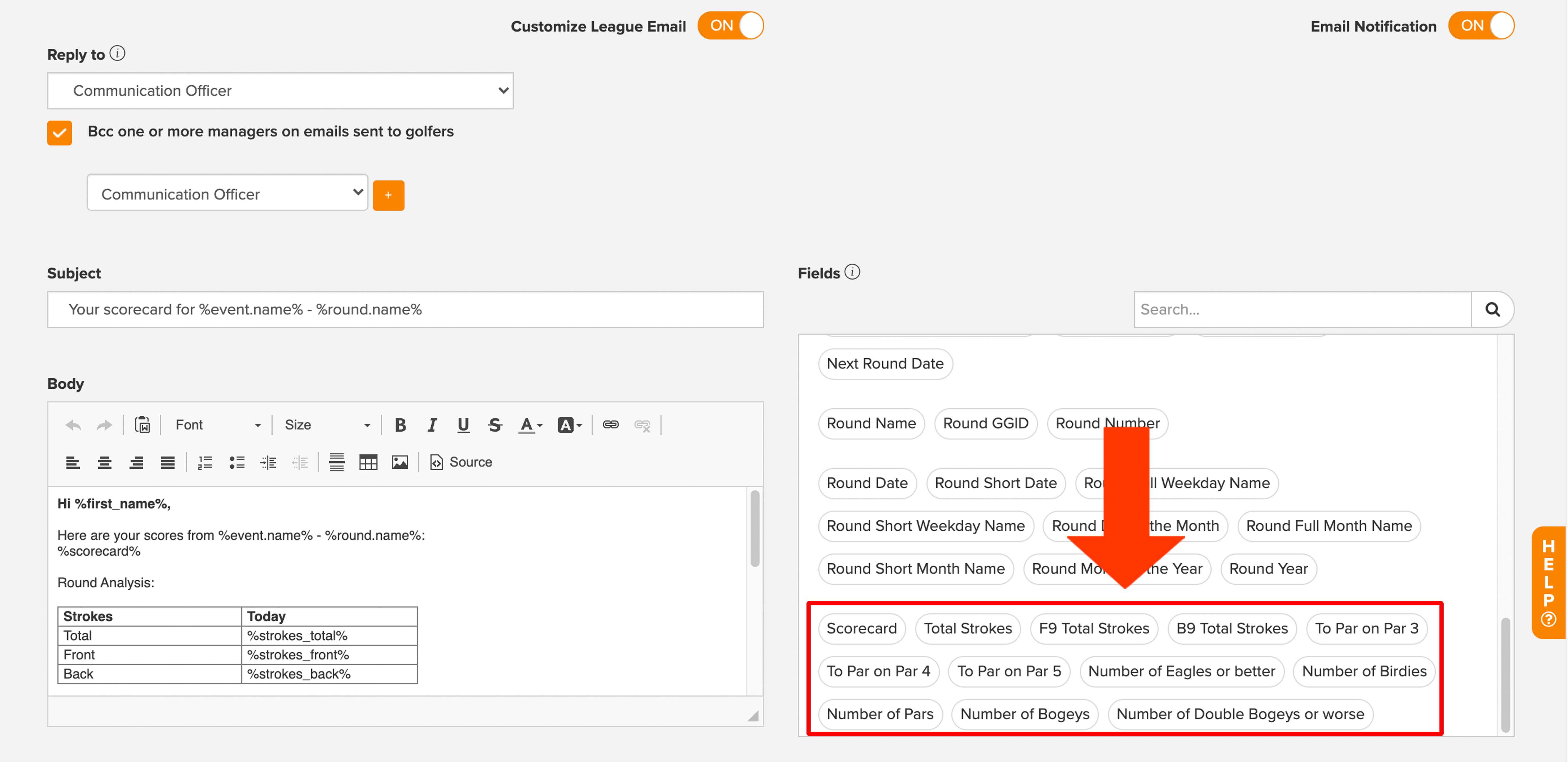Image resolution: width=1568 pixels, height=762 pixels.
Task: Decrease the indent
Action: click(x=300, y=462)
